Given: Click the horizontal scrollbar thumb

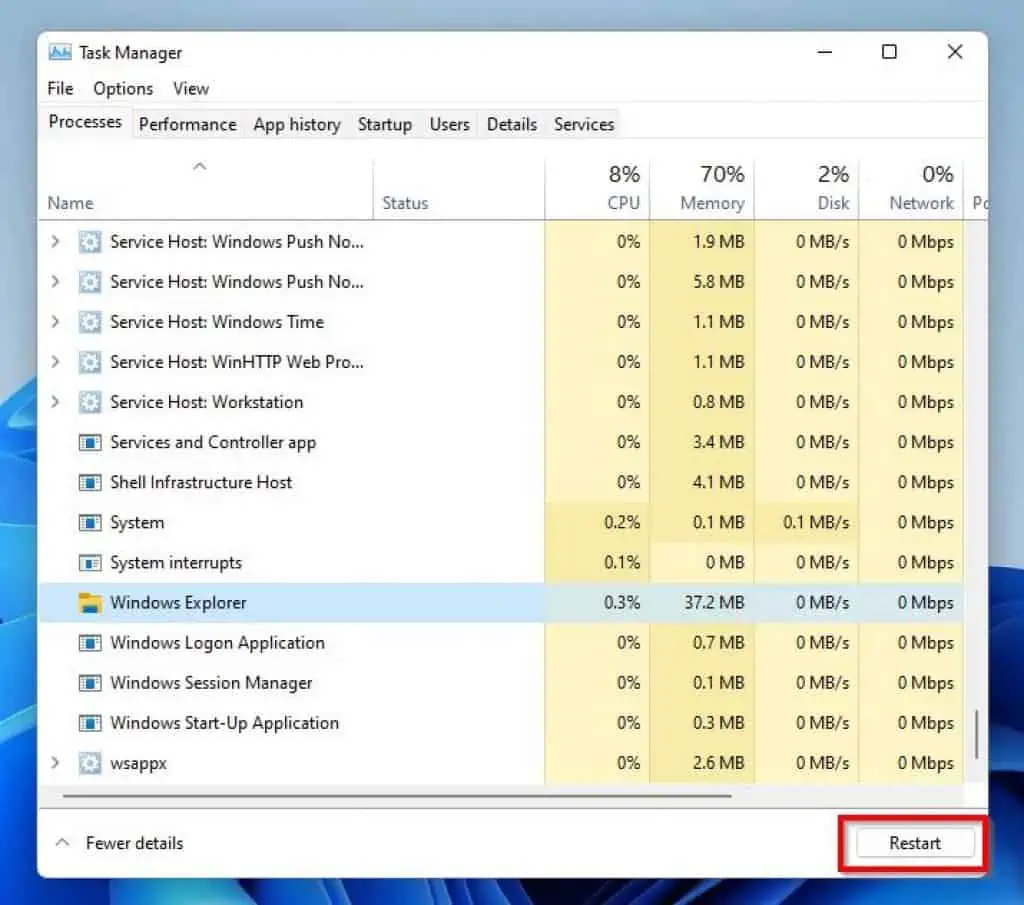Looking at the screenshot, I should [x=397, y=796].
